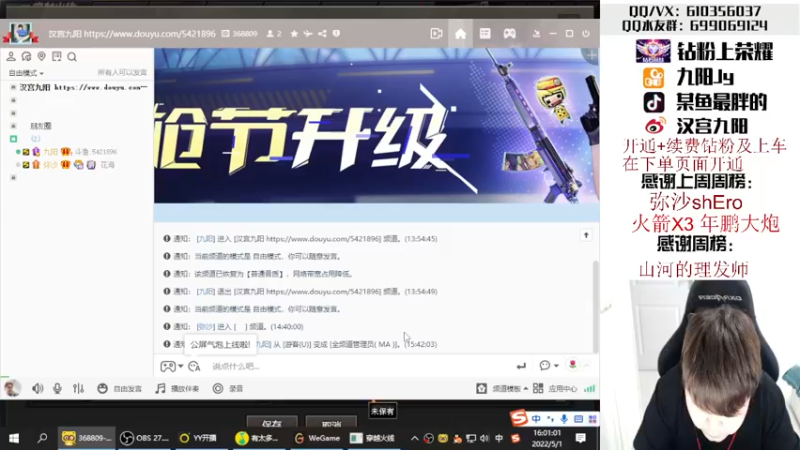Send a flower with the rose icon

(573, 364)
